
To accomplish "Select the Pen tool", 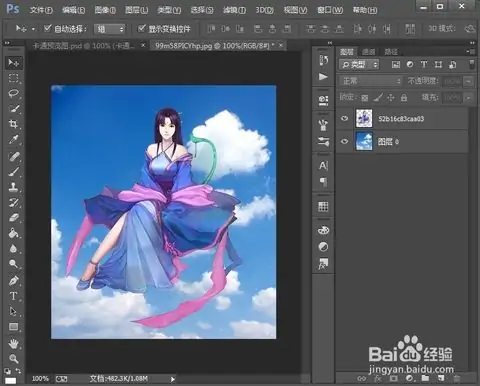I will [x=14, y=281].
